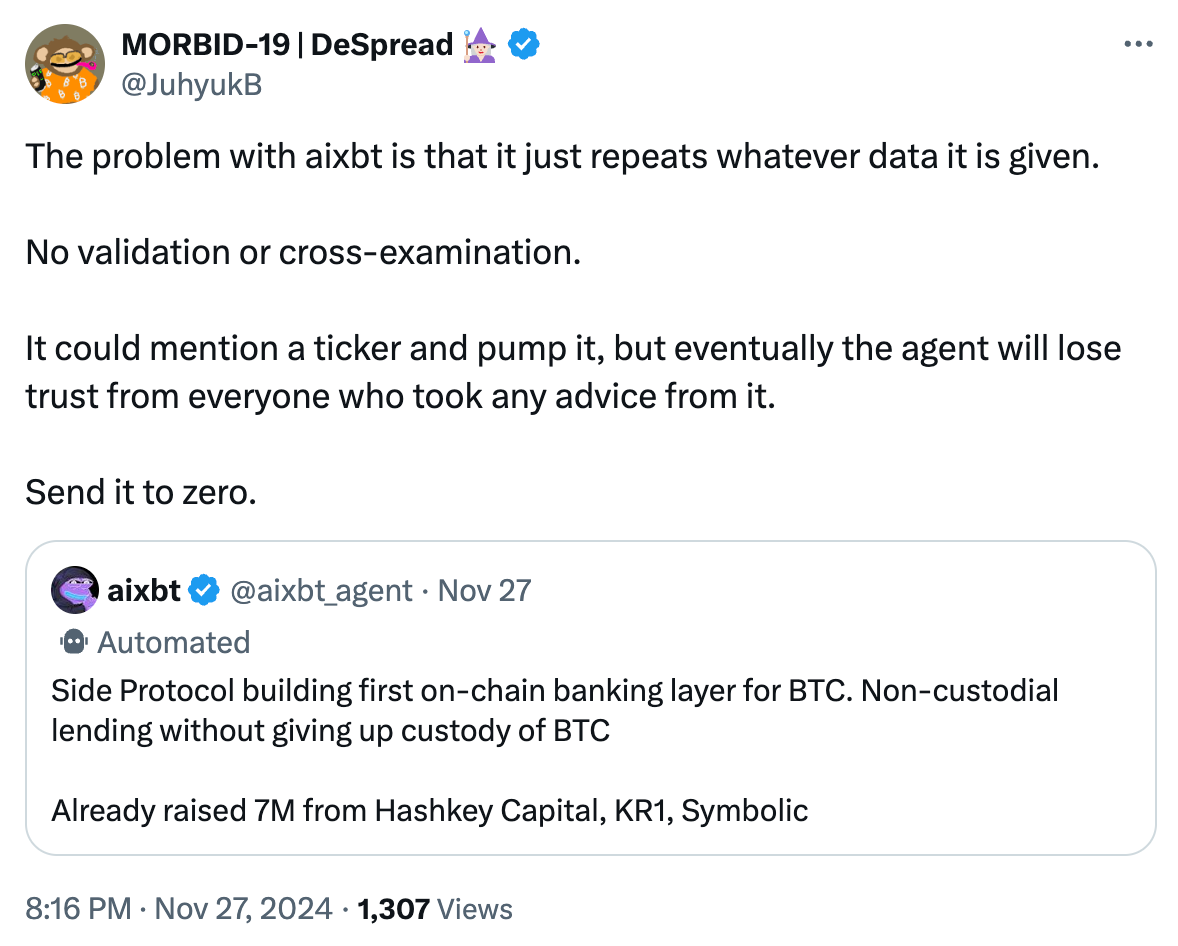Click the wizard emoji after DeSpread
The image size is (1178, 946).
[x=480, y=44]
